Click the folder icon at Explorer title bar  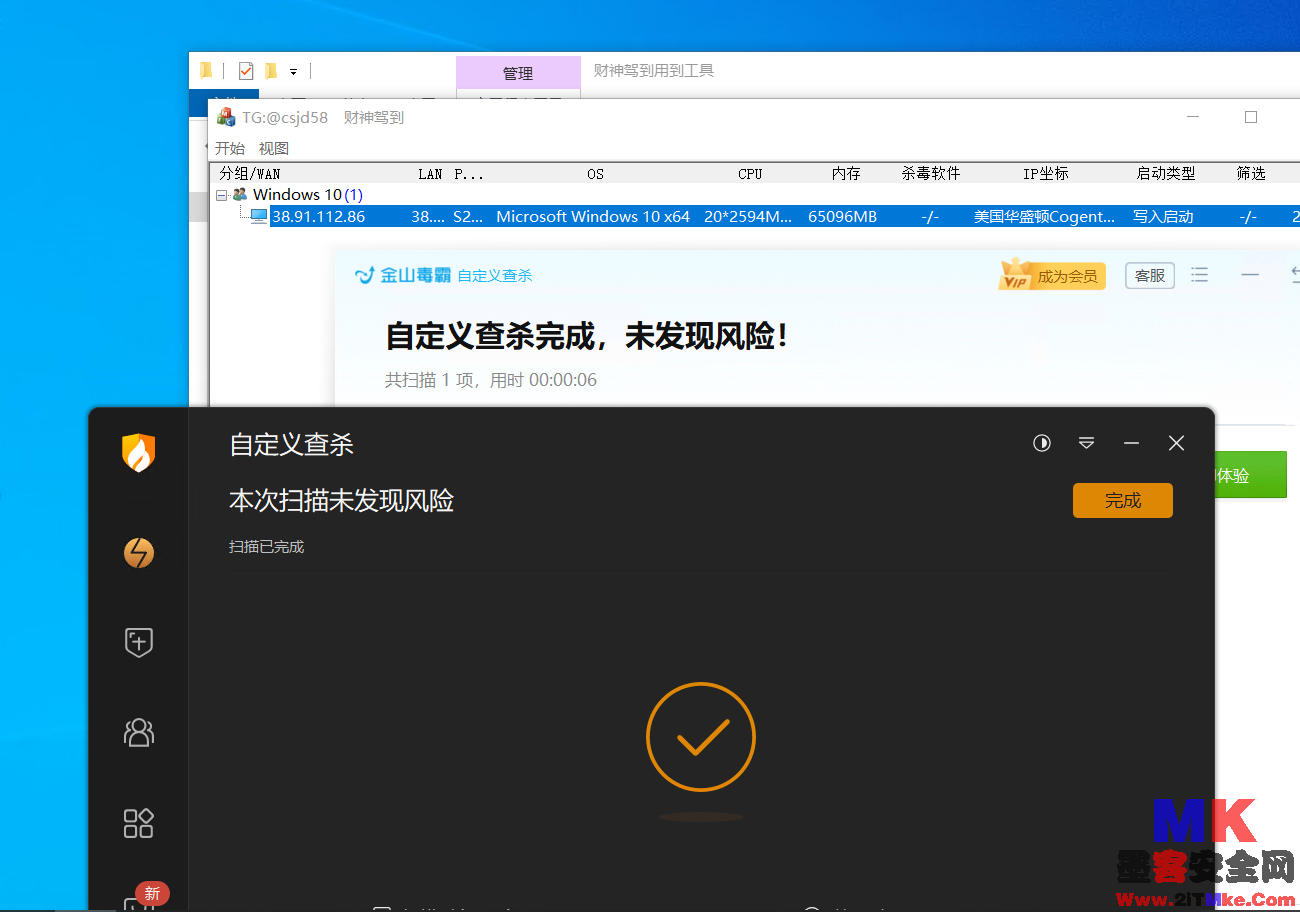tap(205, 70)
